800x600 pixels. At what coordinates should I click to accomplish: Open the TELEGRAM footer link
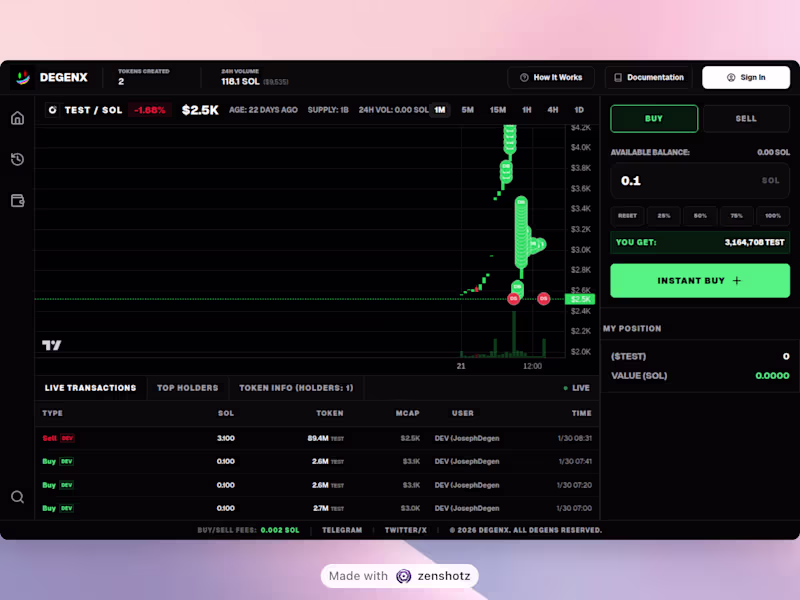342,530
